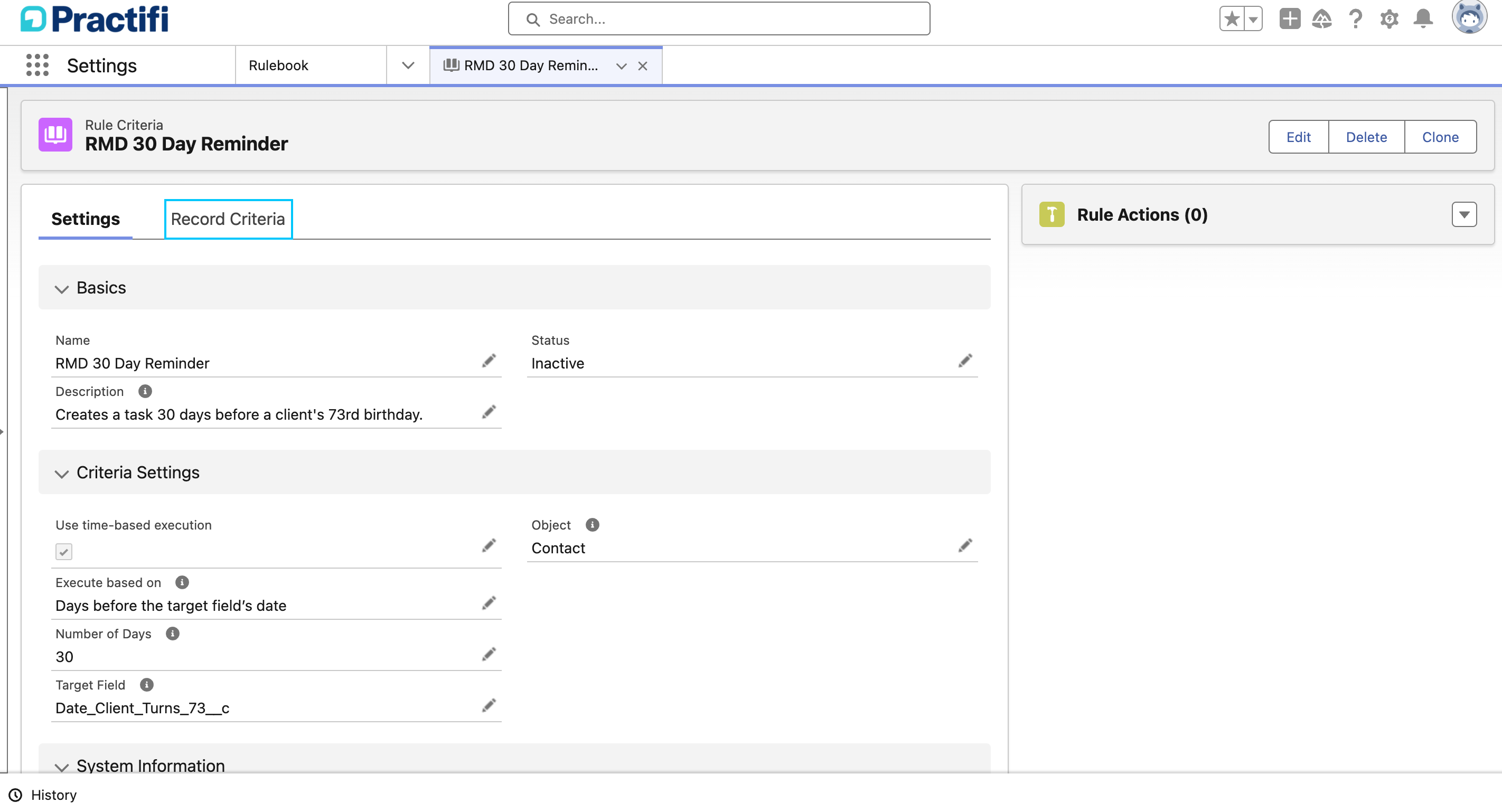
Task: Click the 'RMD 30 Day Reminder' Name field value
Action: coord(133,363)
